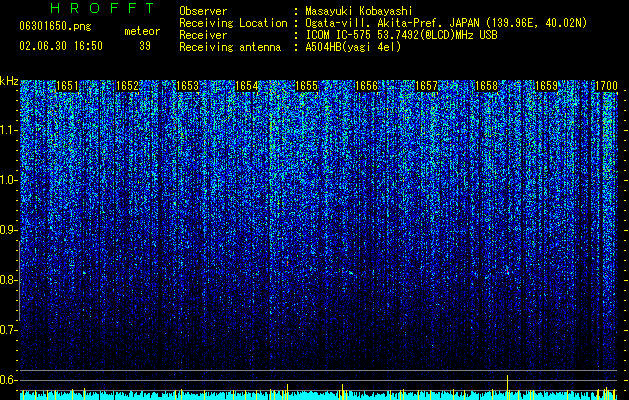
Task: Click the 1654 time marker
Action: pyautogui.click(x=247, y=86)
